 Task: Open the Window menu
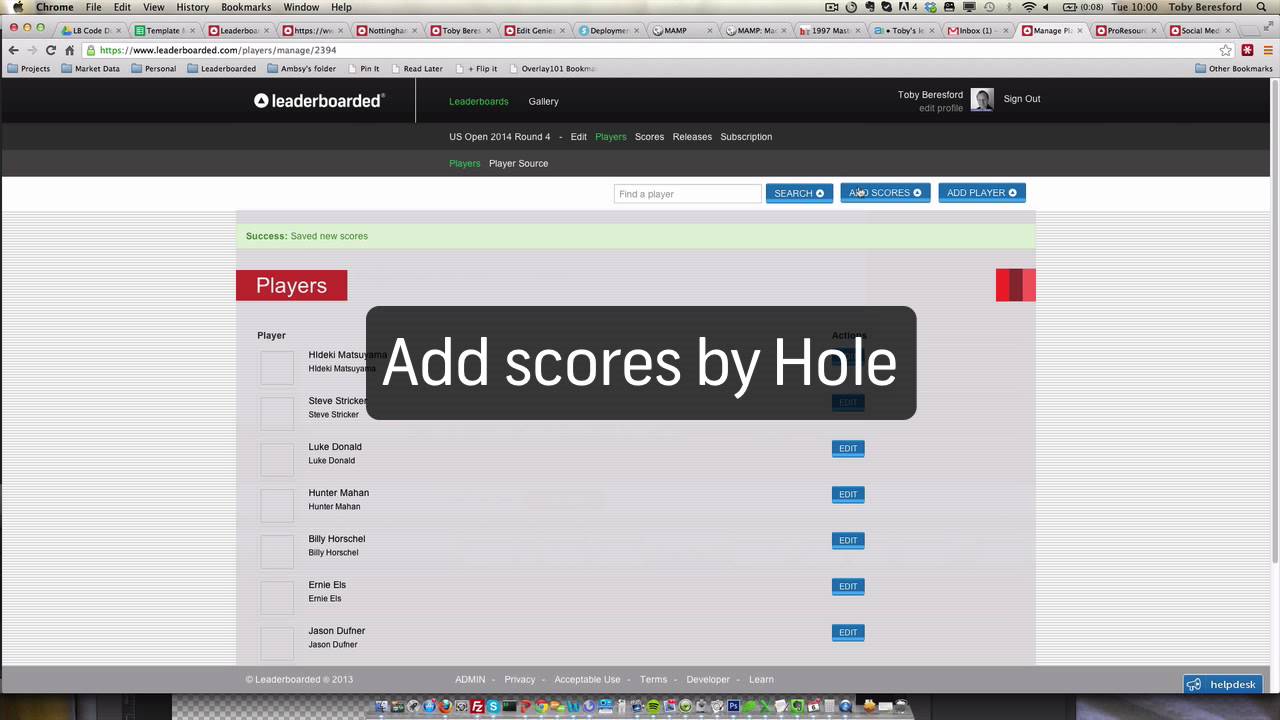[301, 7]
